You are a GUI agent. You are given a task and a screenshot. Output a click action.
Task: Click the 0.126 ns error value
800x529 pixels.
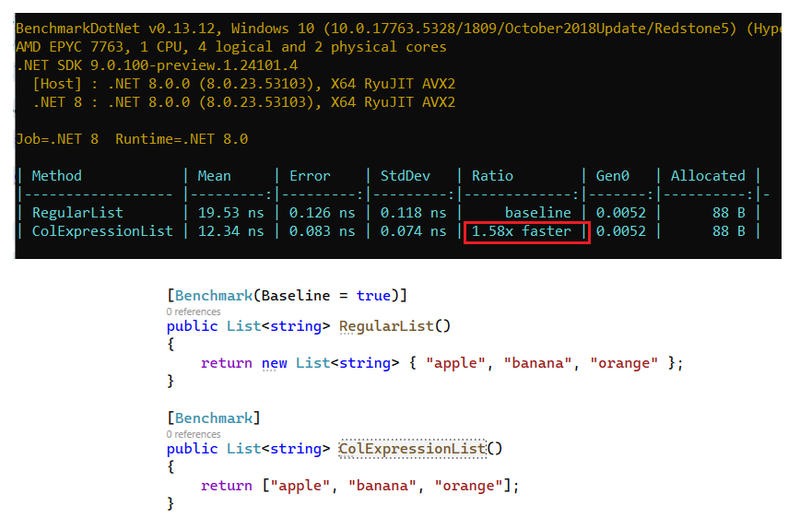[322, 213]
